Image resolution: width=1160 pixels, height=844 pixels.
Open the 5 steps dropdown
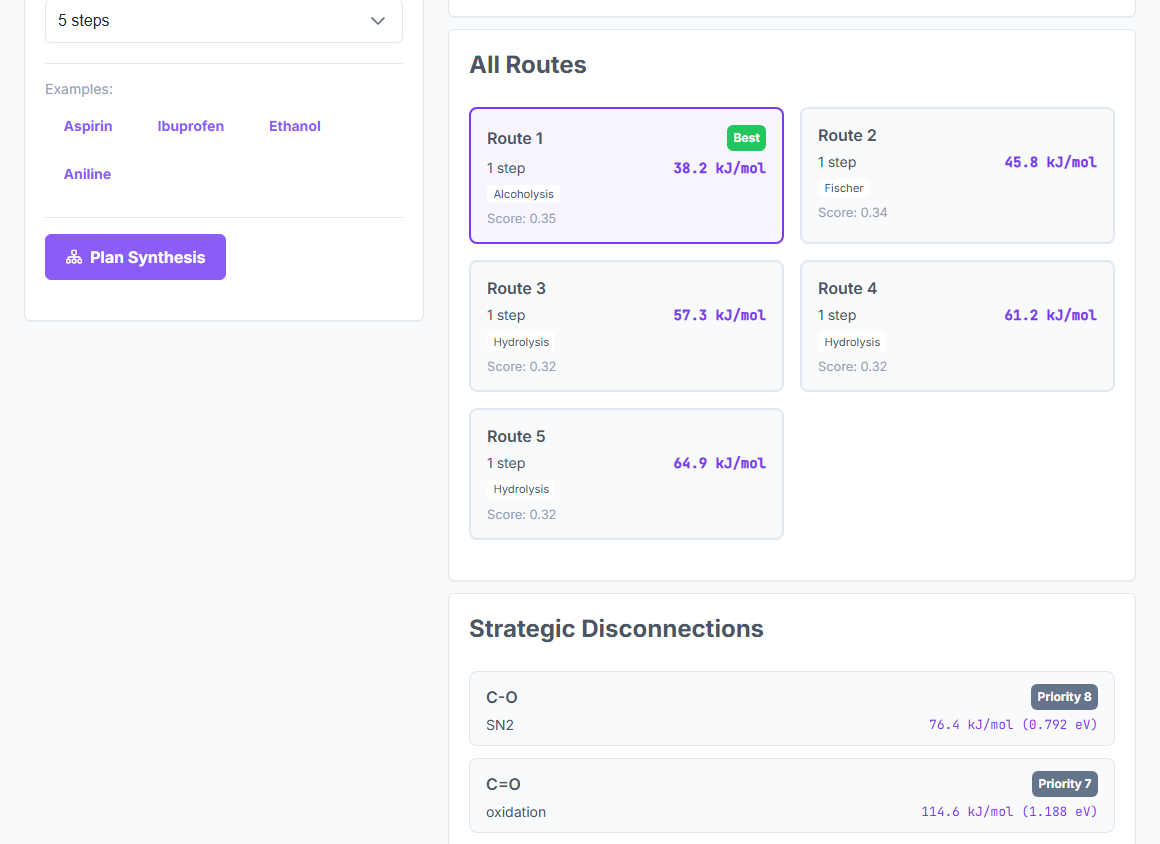point(223,21)
